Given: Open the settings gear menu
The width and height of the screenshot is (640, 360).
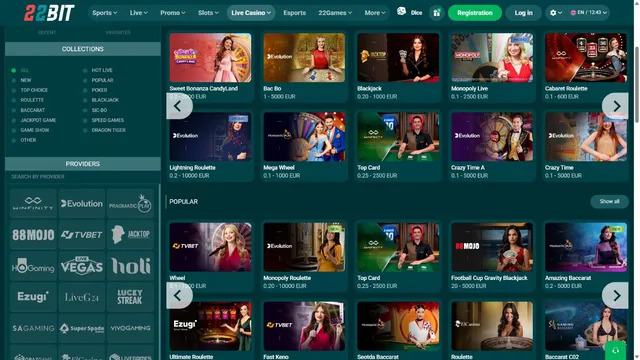Looking at the screenshot, I should 556,13.
